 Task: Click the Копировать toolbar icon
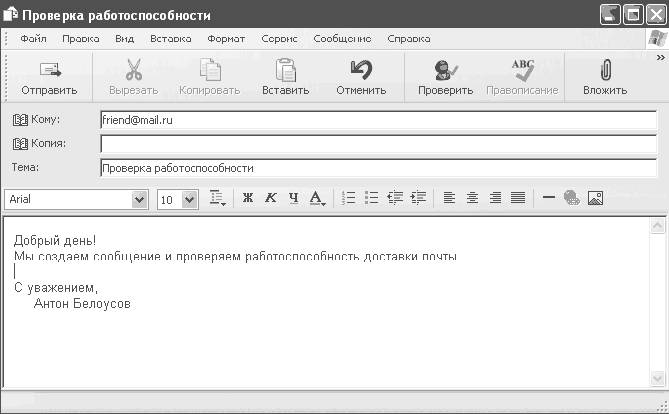click(x=210, y=70)
